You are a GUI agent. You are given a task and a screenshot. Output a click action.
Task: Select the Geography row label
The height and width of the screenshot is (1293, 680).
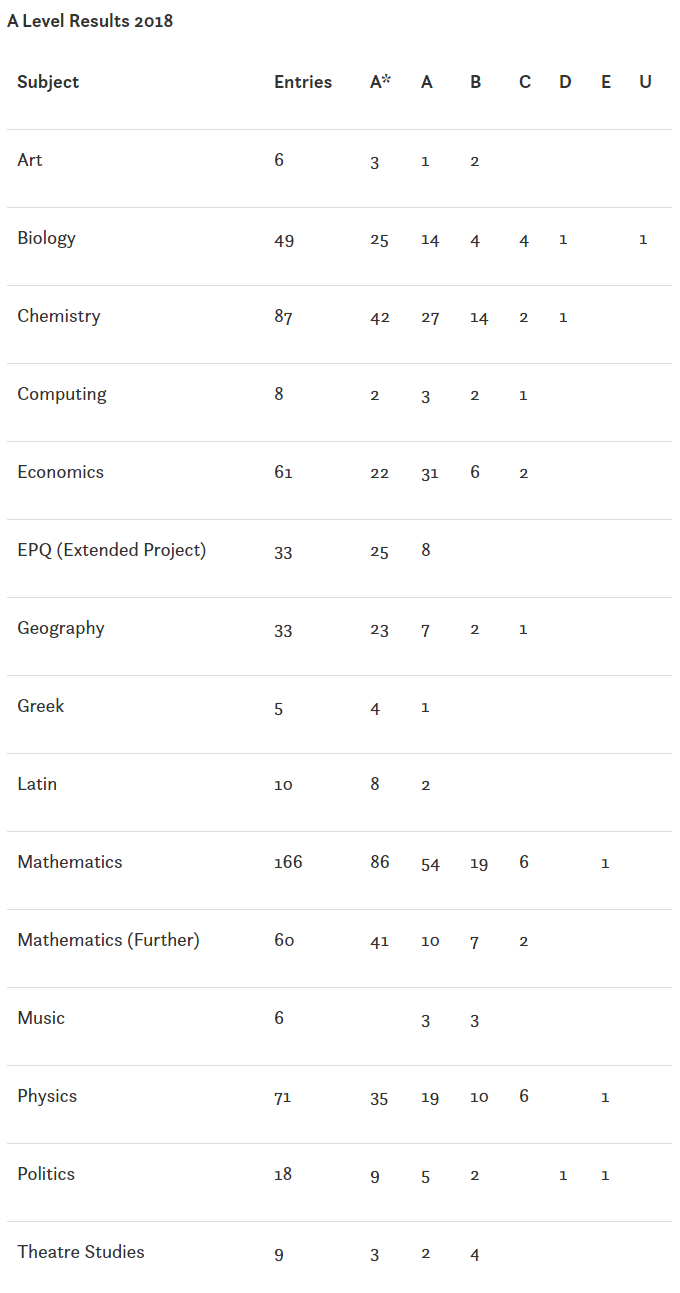[61, 628]
